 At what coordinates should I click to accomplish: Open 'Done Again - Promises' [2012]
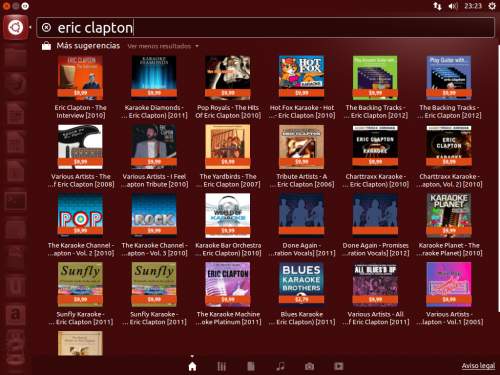[375, 225]
